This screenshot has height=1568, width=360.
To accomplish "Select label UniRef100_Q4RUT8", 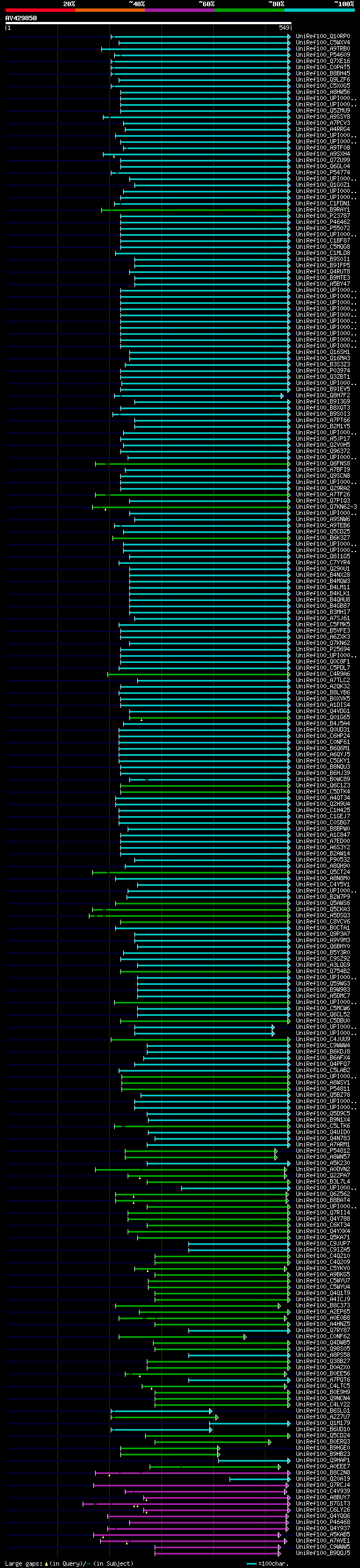I will (323, 271).
